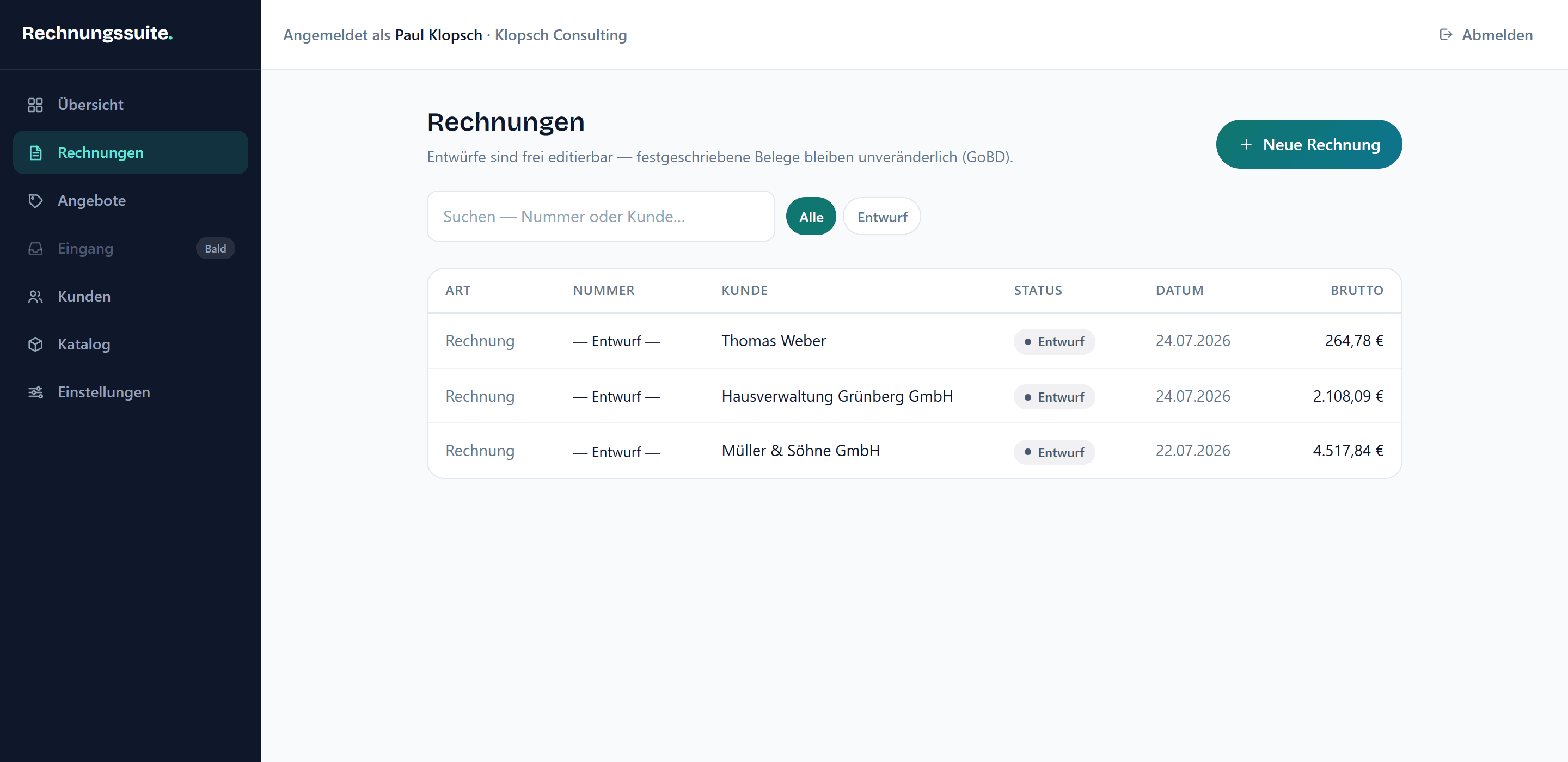Click the NUMMER column header

coord(604,290)
